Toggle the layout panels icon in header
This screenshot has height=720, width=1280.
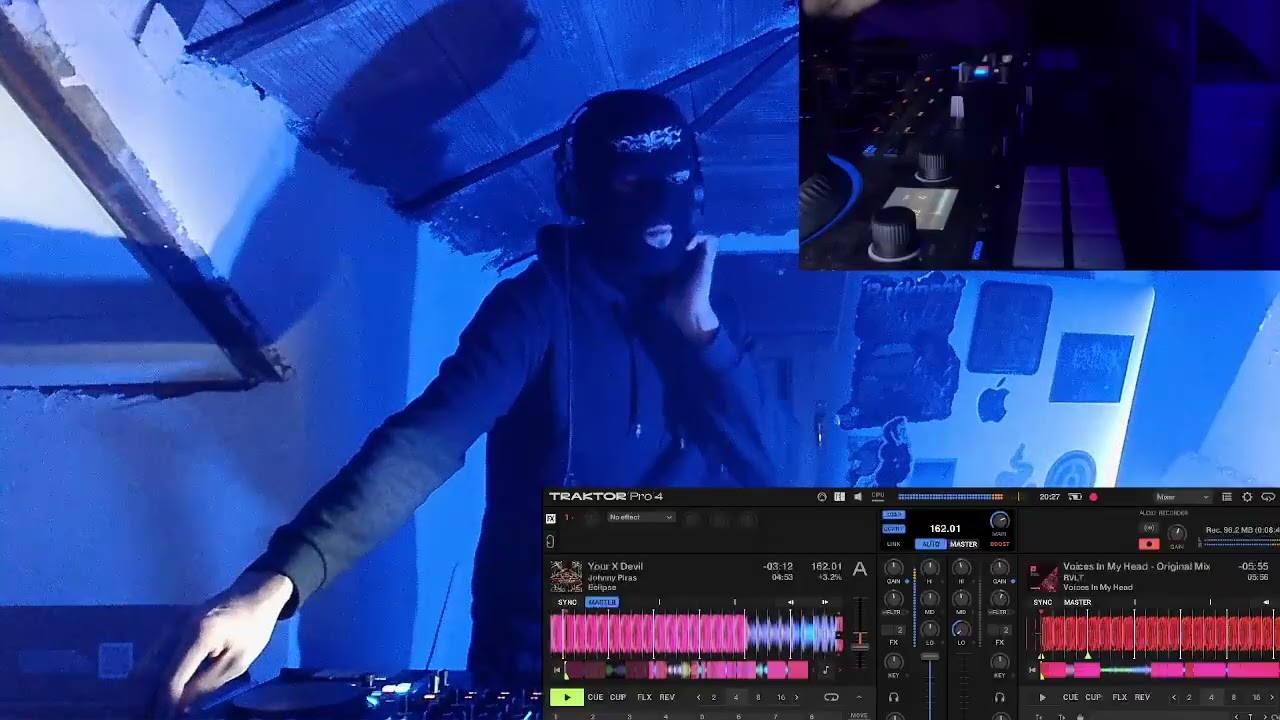(839, 497)
